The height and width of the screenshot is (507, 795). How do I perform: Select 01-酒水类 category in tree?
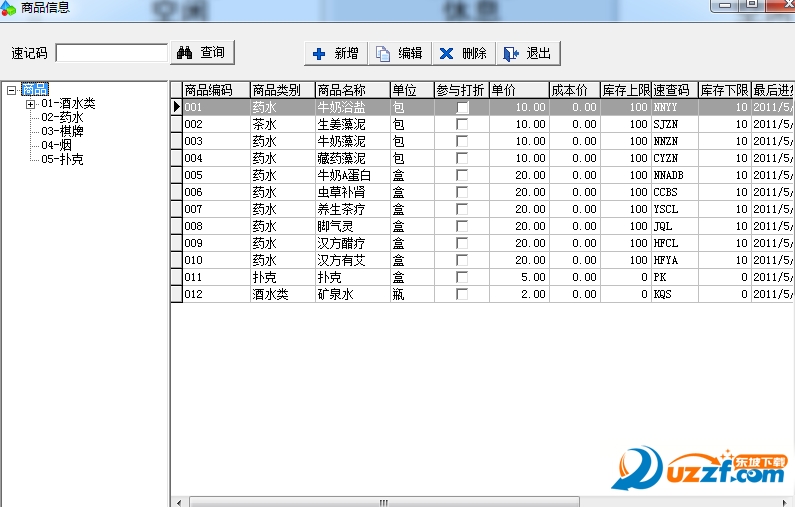tap(68, 103)
